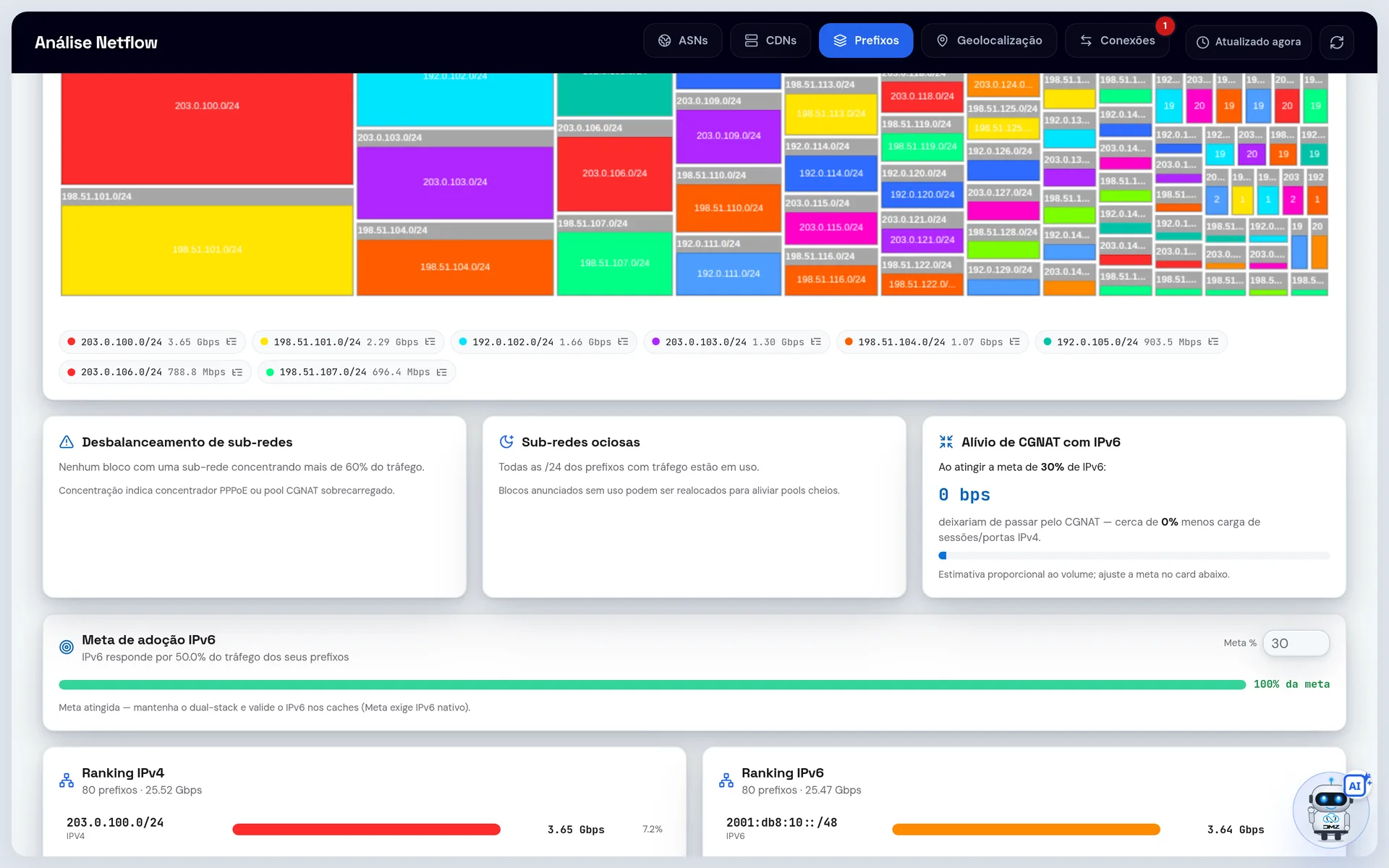Switch to the ASNs tab

click(682, 41)
